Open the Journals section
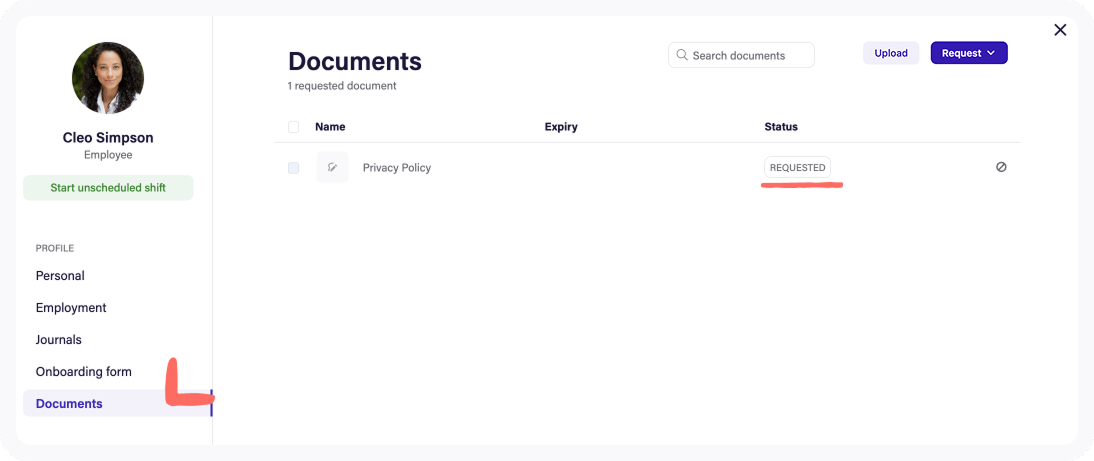Image resolution: width=1094 pixels, height=461 pixels. [59, 340]
